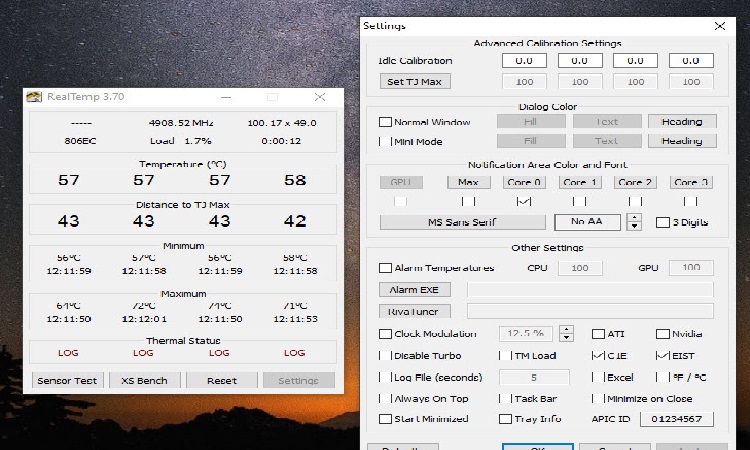The image size is (750, 450).
Task: Click the Core 2 notification color button
Action: (635, 182)
